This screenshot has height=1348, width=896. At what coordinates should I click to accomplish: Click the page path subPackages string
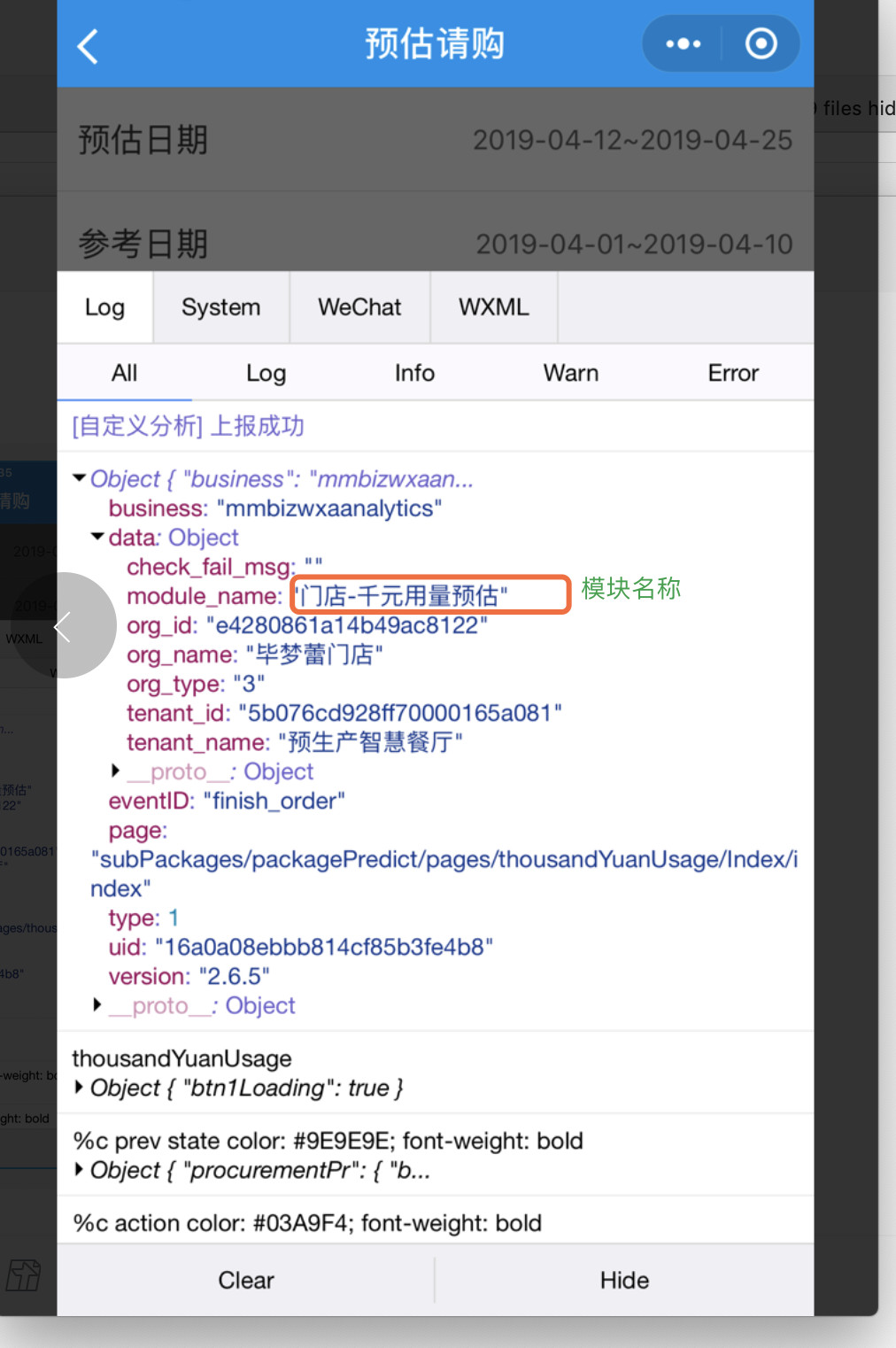[444, 873]
